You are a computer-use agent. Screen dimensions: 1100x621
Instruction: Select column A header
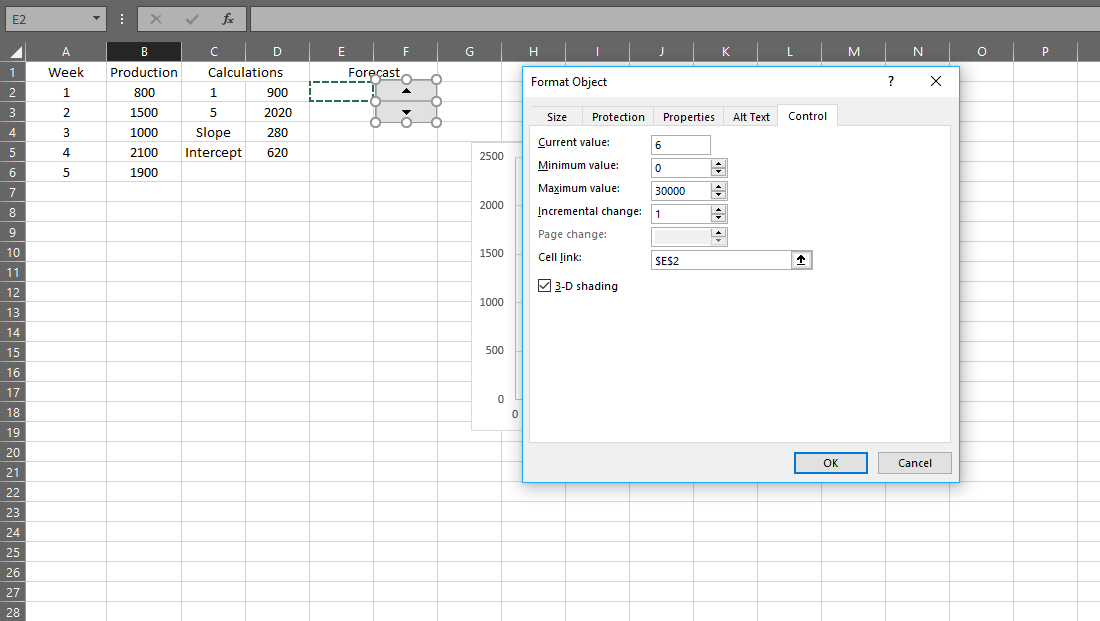click(66, 52)
